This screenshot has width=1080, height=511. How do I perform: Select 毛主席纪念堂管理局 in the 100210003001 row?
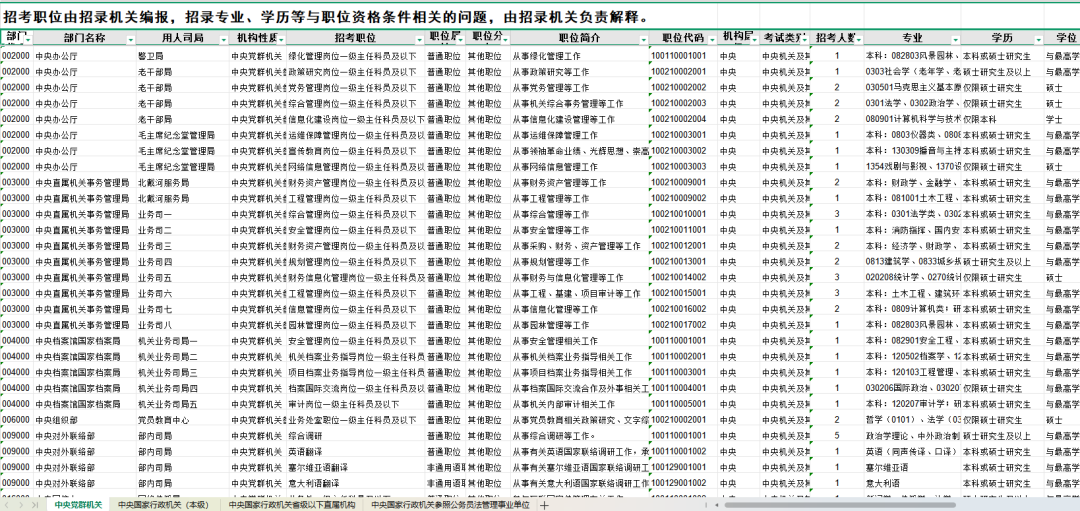pos(182,136)
